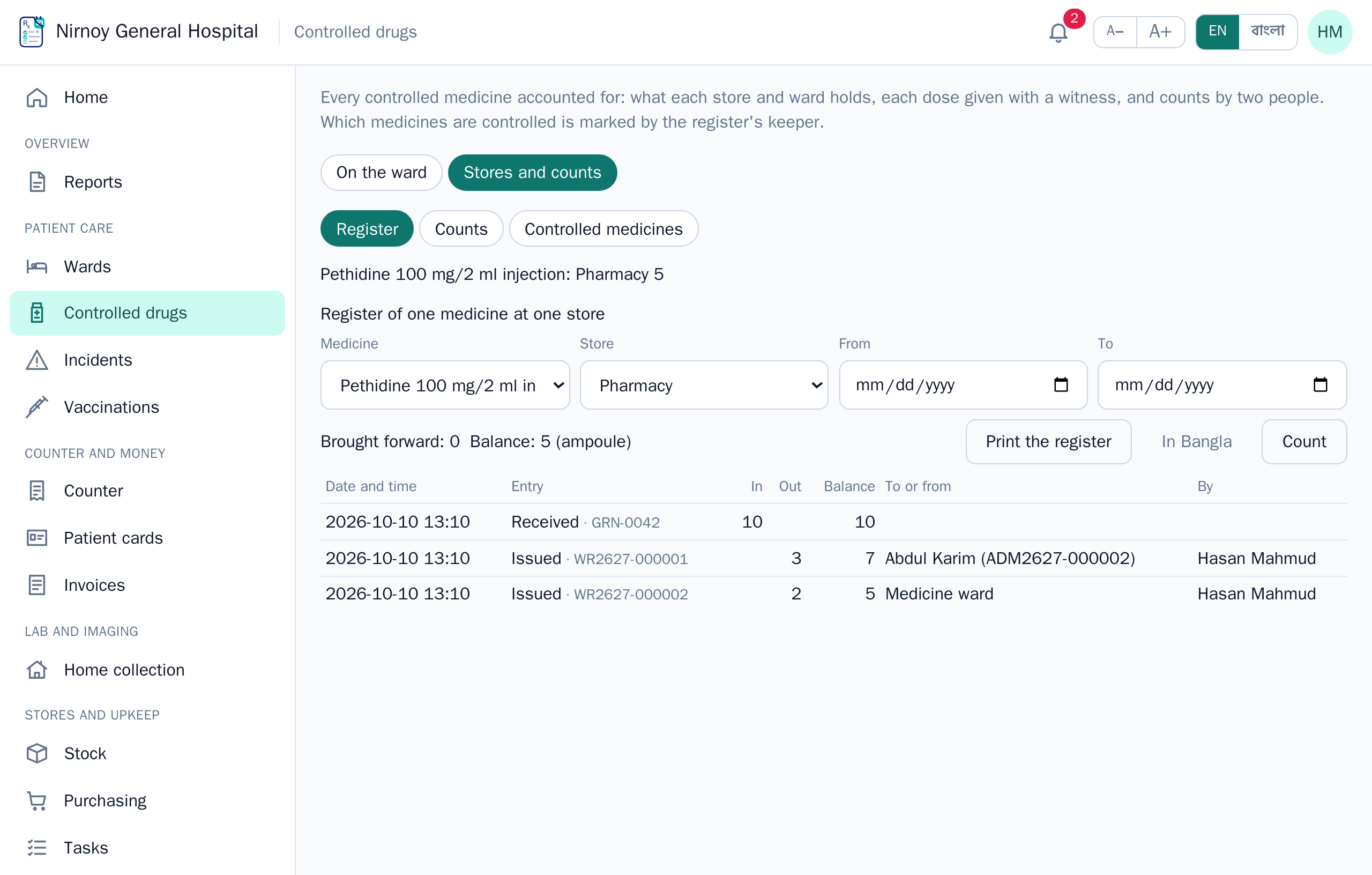Click the Medicine ward cell
This screenshot has width=1372, height=875.
point(939,594)
